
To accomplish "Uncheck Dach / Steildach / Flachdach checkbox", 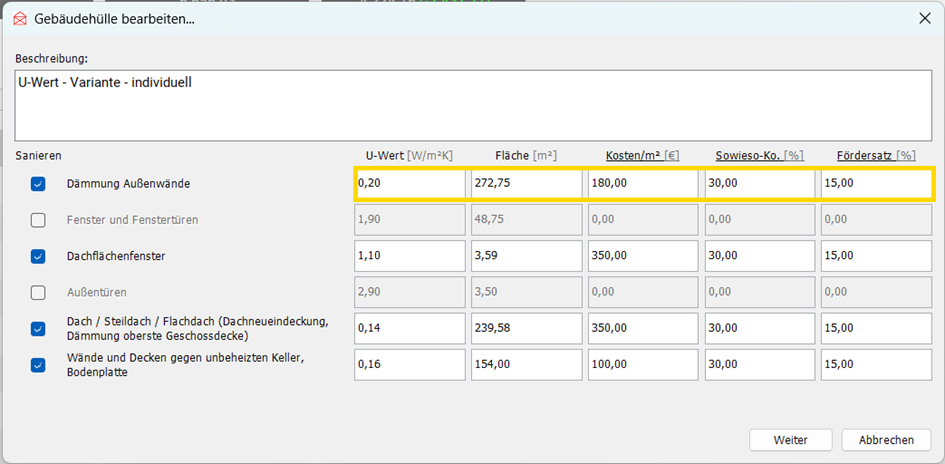I will pyautogui.click(x=38, y=328).
